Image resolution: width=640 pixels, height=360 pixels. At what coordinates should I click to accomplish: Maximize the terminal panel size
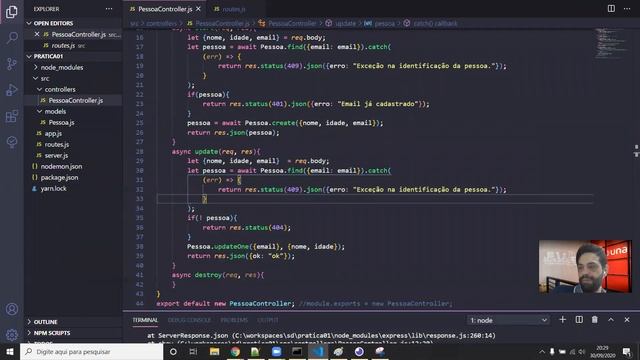tap(611, 320)
